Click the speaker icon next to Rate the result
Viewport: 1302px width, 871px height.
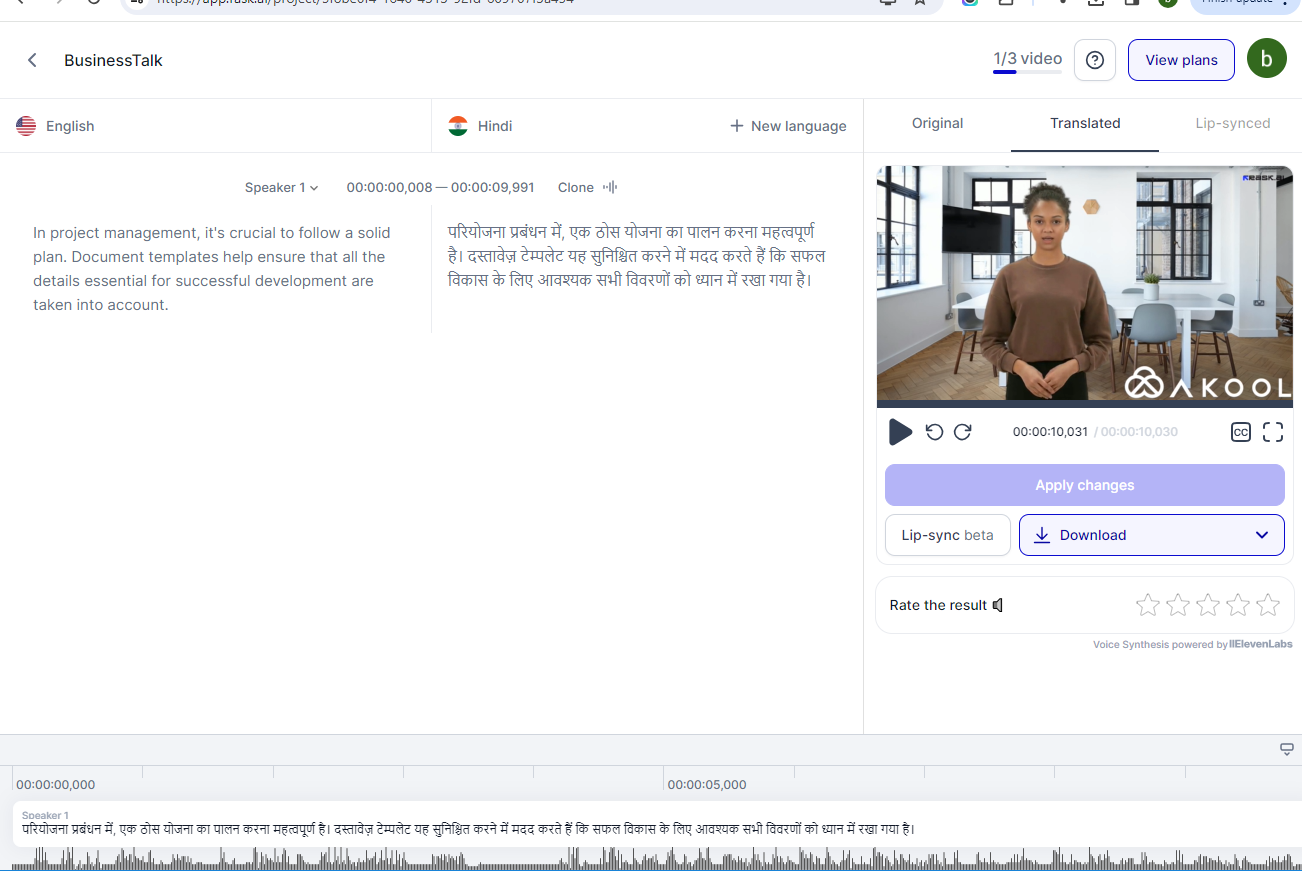coord(998,604)
